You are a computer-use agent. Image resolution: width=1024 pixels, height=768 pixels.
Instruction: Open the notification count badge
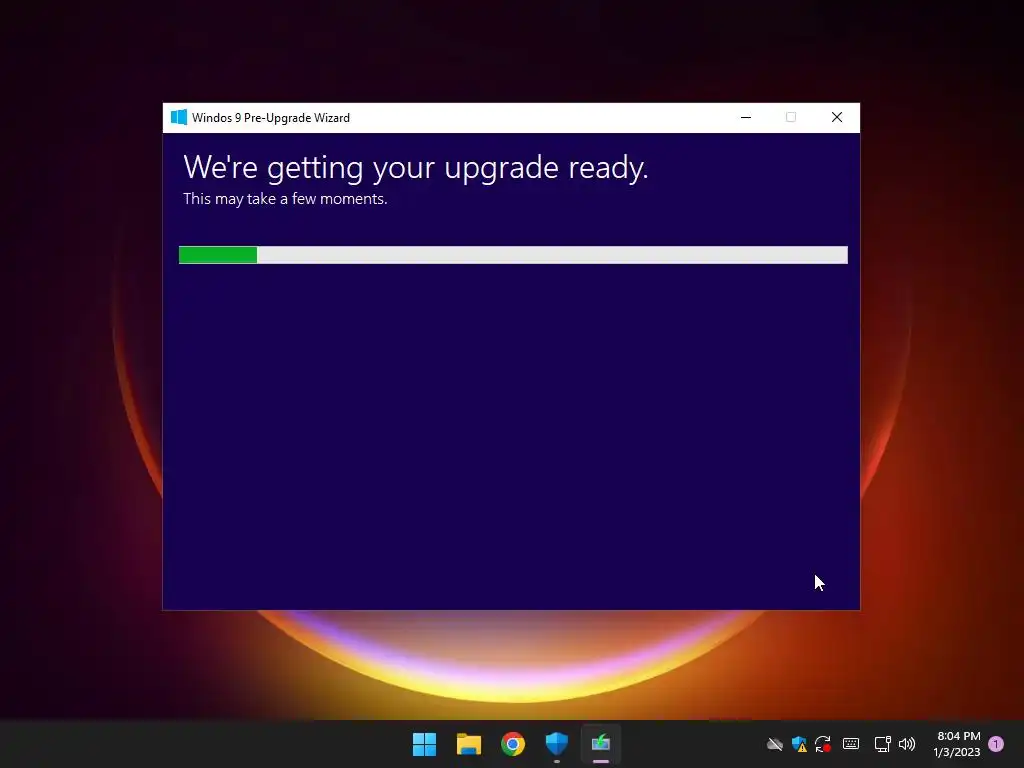point(996,744)
